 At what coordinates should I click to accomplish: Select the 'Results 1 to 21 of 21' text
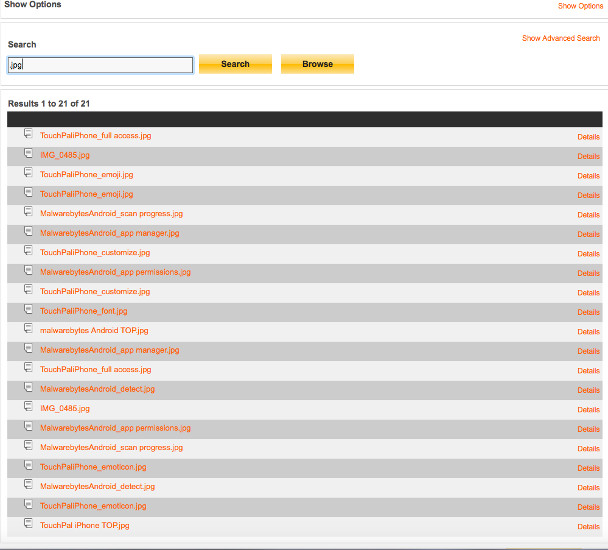coord(49,104)
